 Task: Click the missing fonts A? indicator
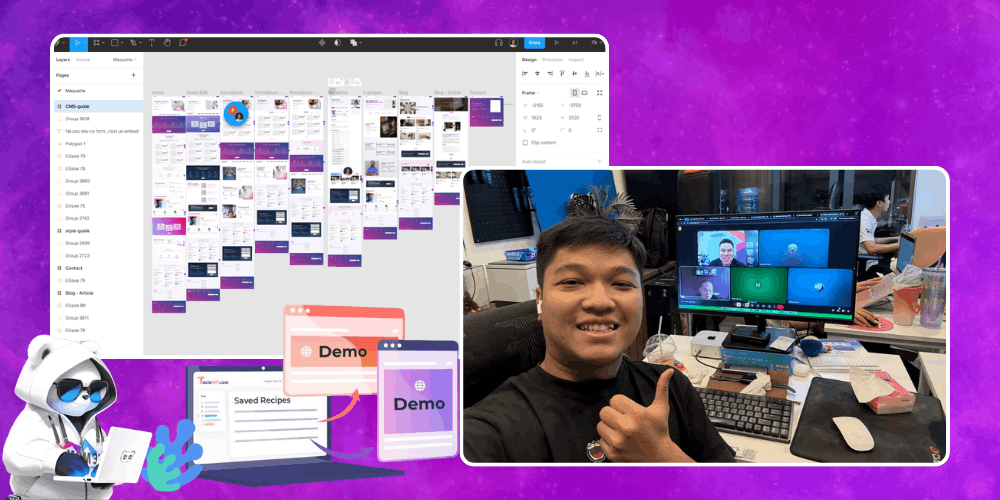[x=574, y=43]
